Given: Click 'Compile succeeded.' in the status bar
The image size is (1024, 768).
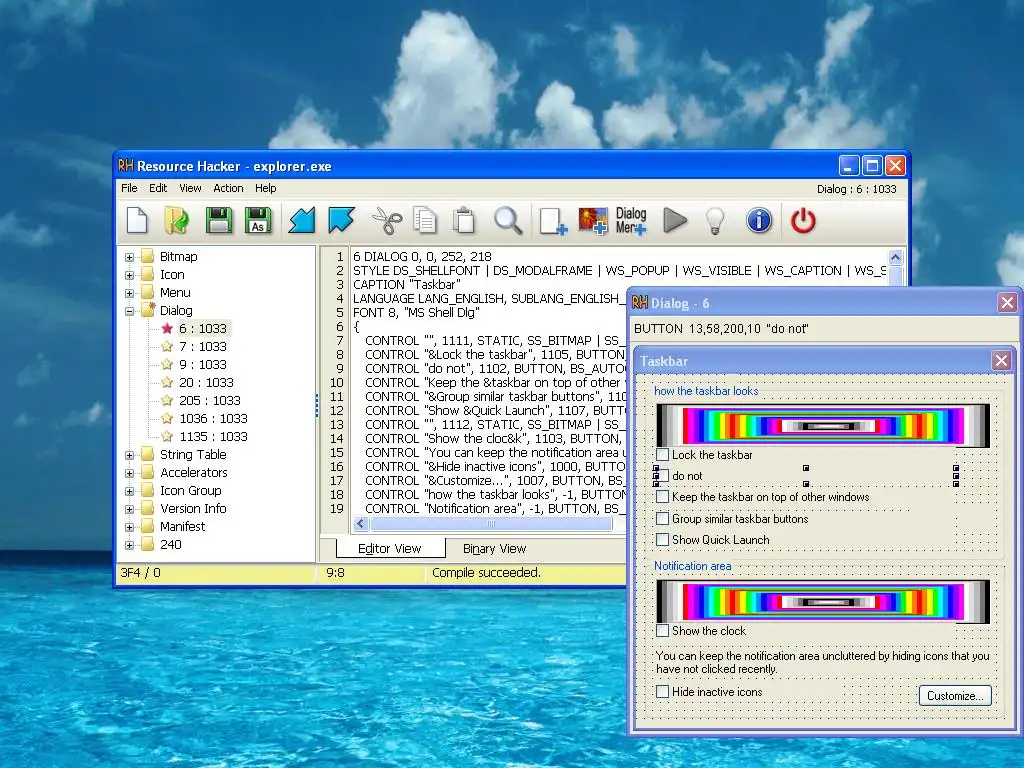Looking at the screenshot, I should pos(487,573).
